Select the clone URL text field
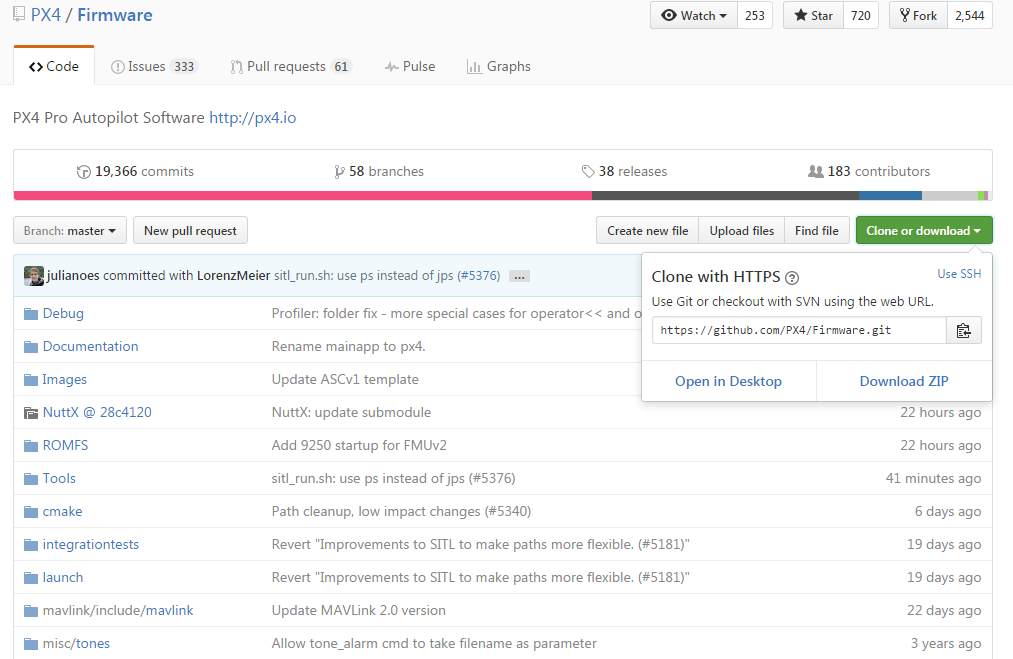The height and width of the screenshot is (659, 1013). pyautogui.click(x=799, y=330)
